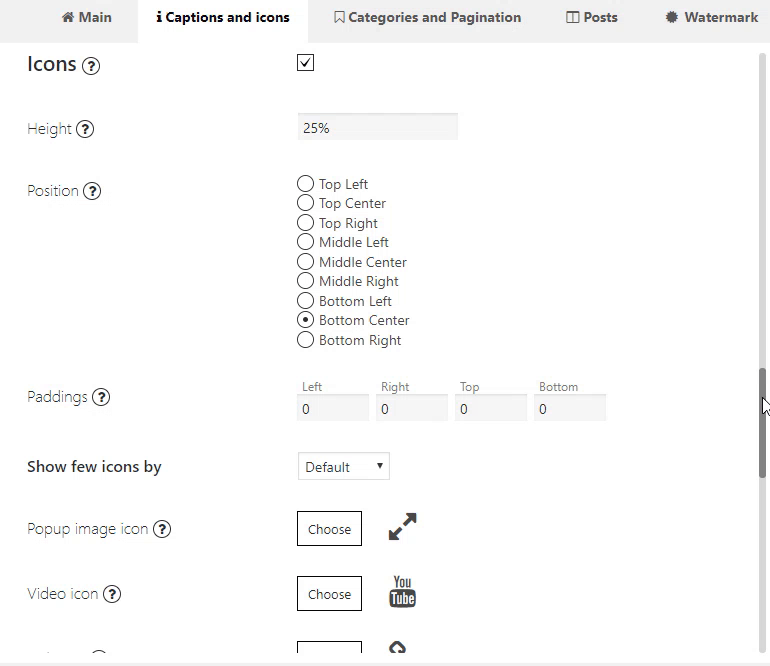The width and height of the screenshot is (770, 666).
Task: Select Bottom Right position option
Action: coord(305,340)
